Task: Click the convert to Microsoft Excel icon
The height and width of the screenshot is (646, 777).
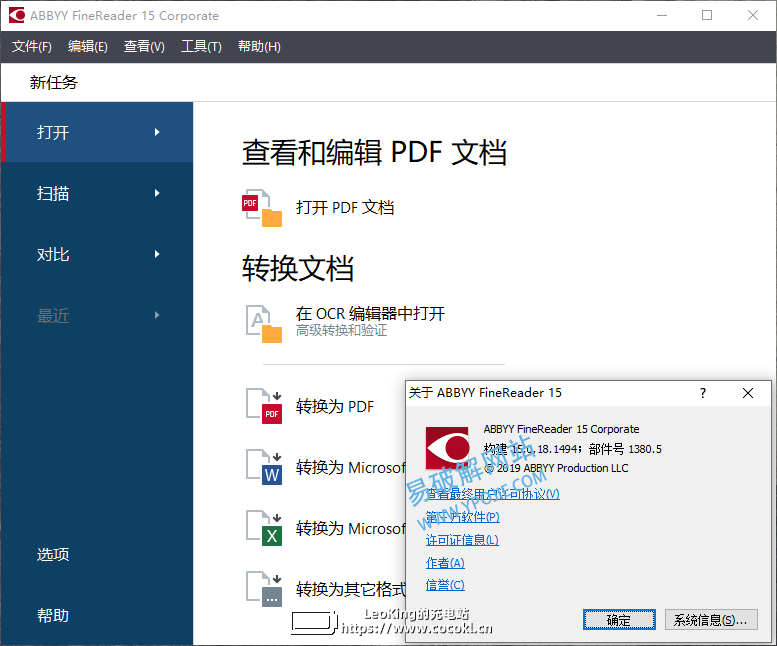Action: pyautogui.click(x=264, y=528)
